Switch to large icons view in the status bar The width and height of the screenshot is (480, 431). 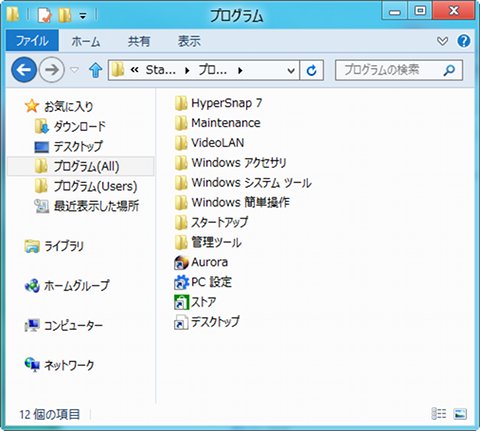coord(460,414)
